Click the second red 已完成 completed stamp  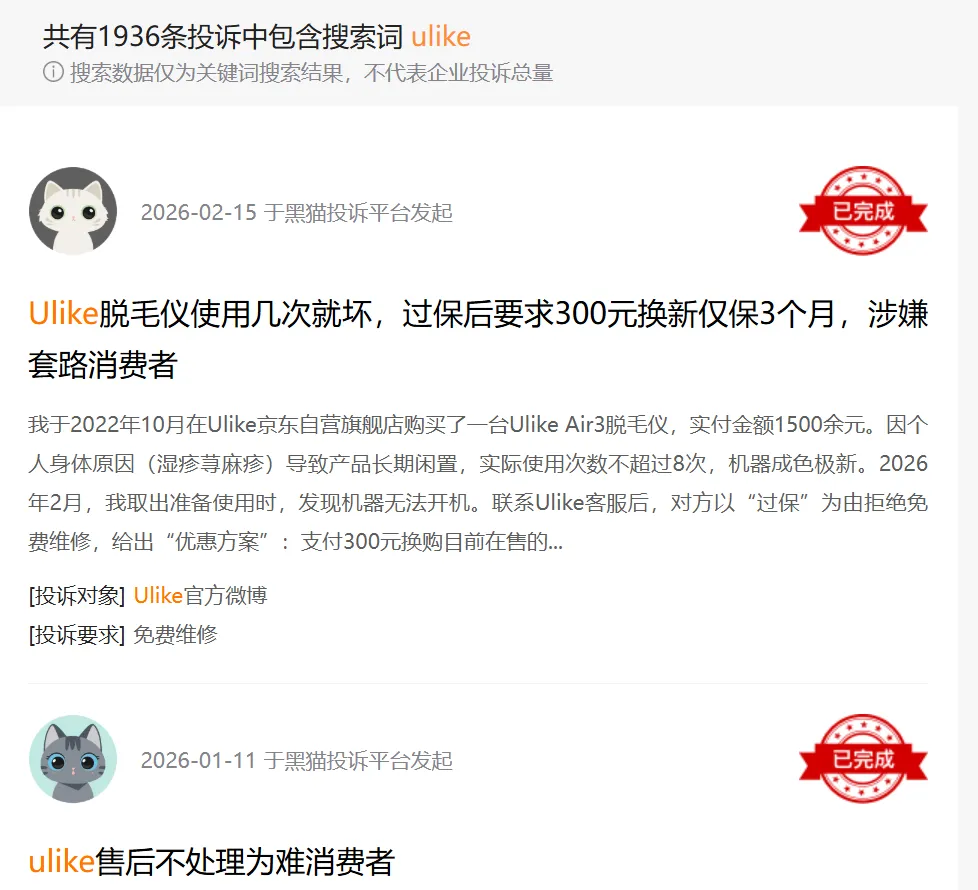click(x=863, y=759)
